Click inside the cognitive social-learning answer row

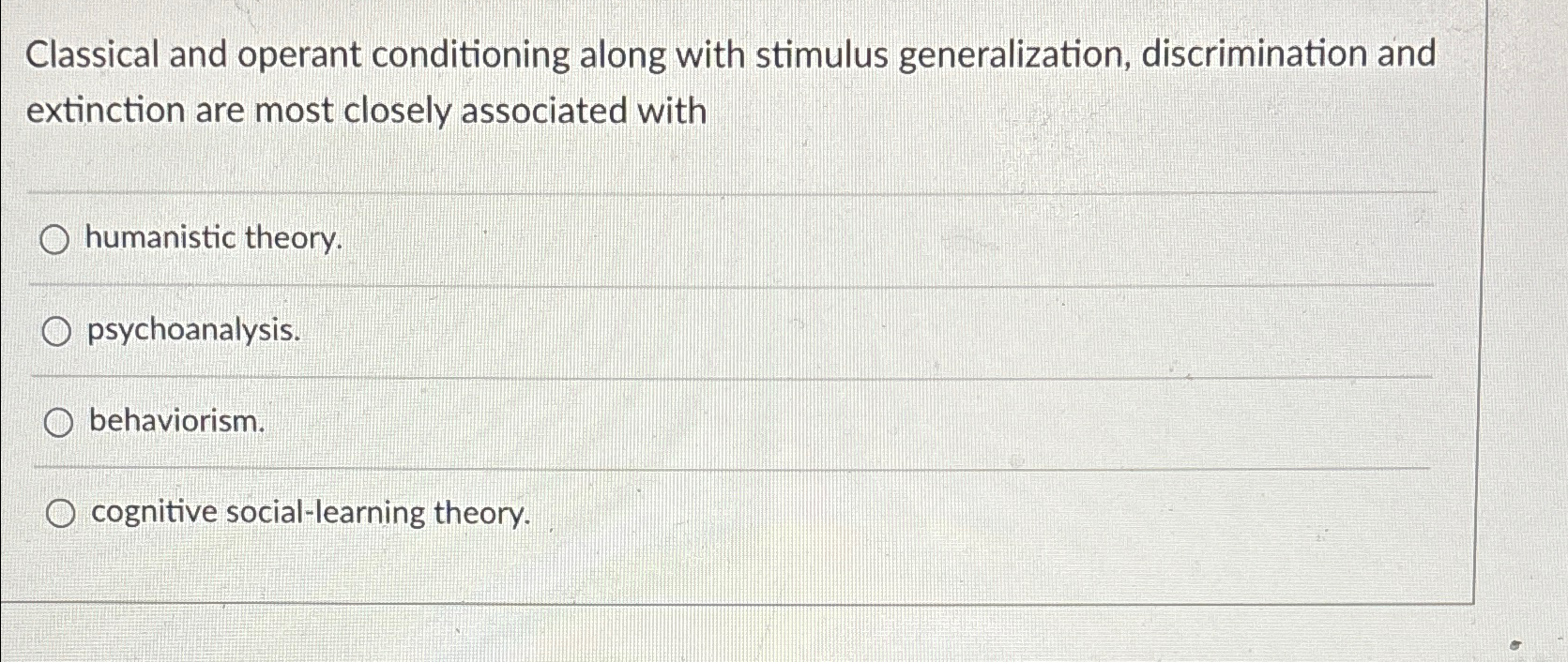click(x=657, y=512)
